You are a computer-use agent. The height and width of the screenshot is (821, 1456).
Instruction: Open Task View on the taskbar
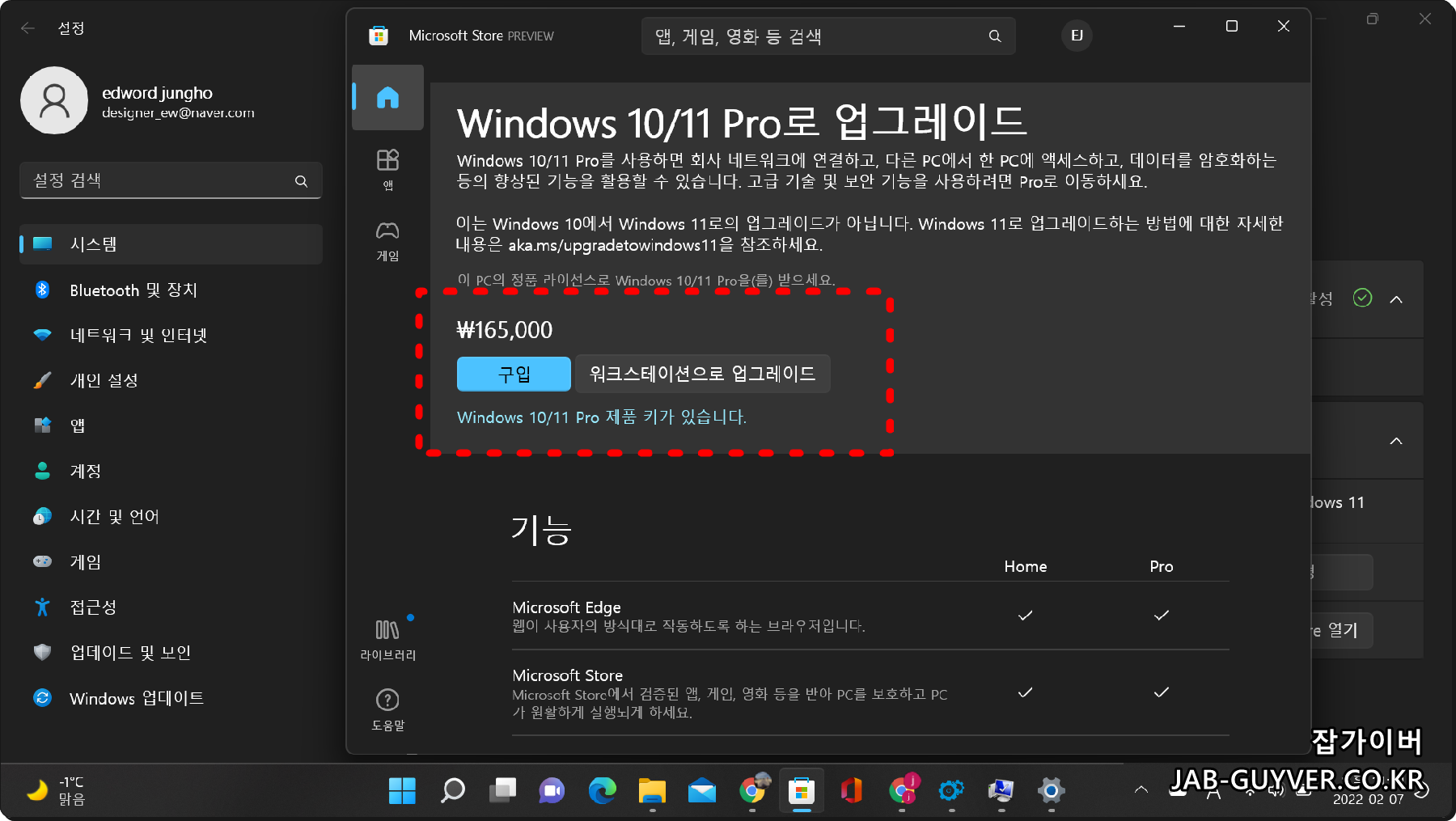coord(502,790)
